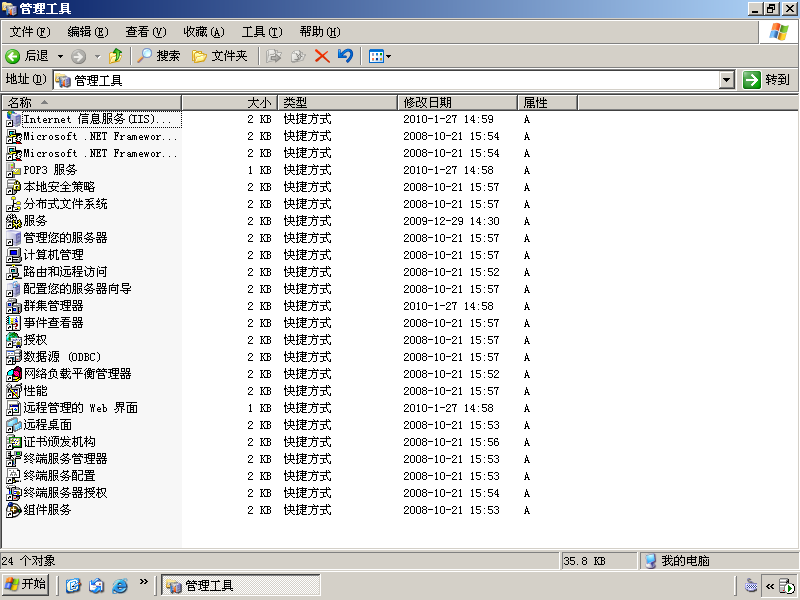Select the 数据源 (ODBC) icon
Viewport: 800px width, 600px height.
(13, 357)
